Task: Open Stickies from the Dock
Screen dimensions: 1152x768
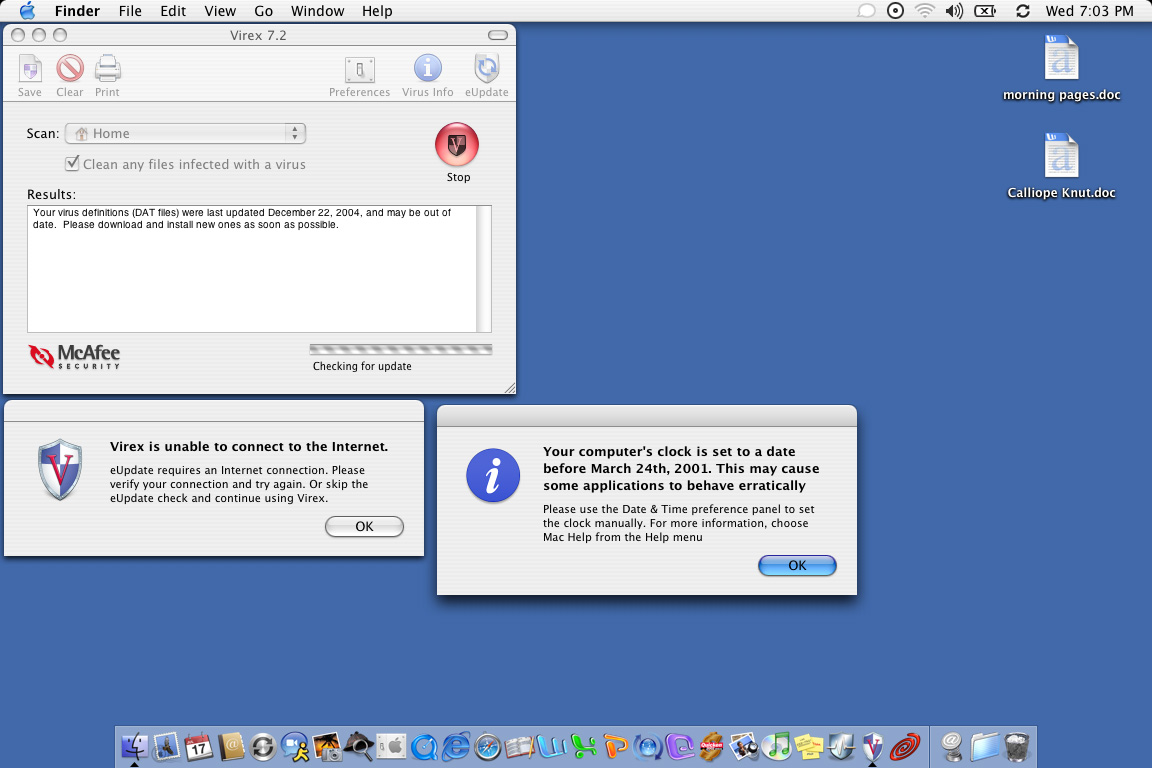Action: (809, 747)
